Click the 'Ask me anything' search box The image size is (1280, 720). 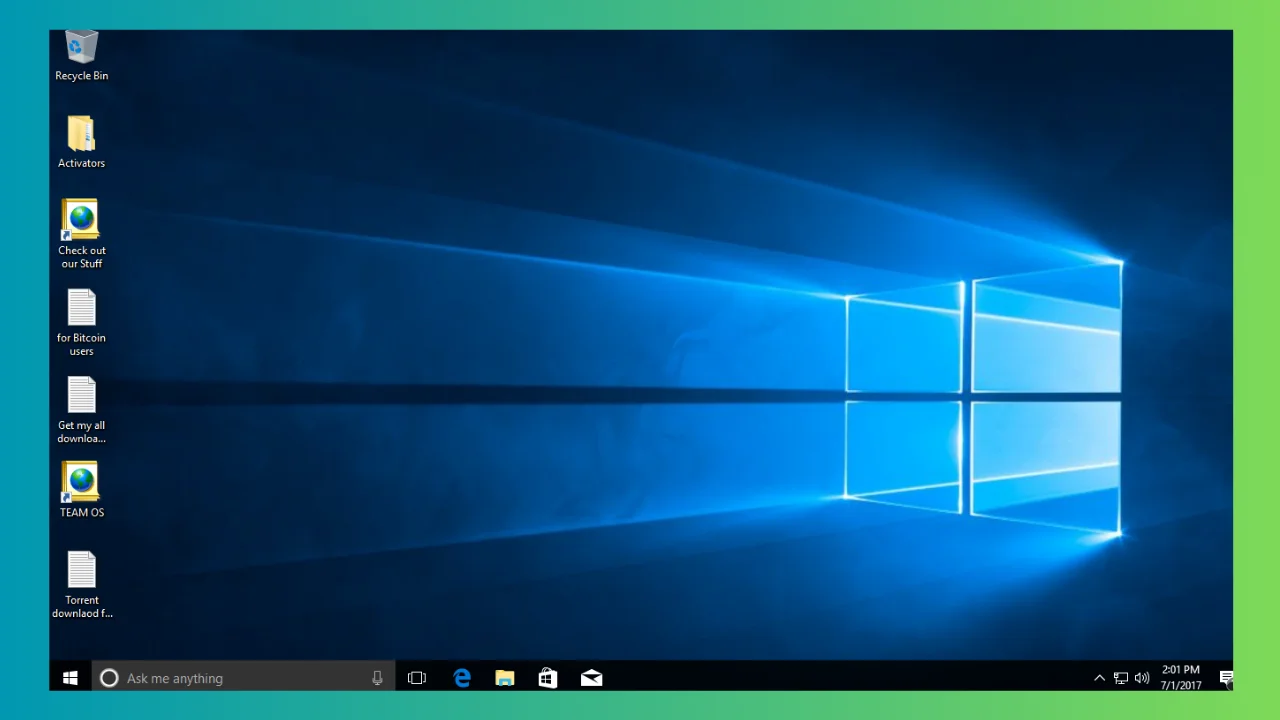(244, 678)
